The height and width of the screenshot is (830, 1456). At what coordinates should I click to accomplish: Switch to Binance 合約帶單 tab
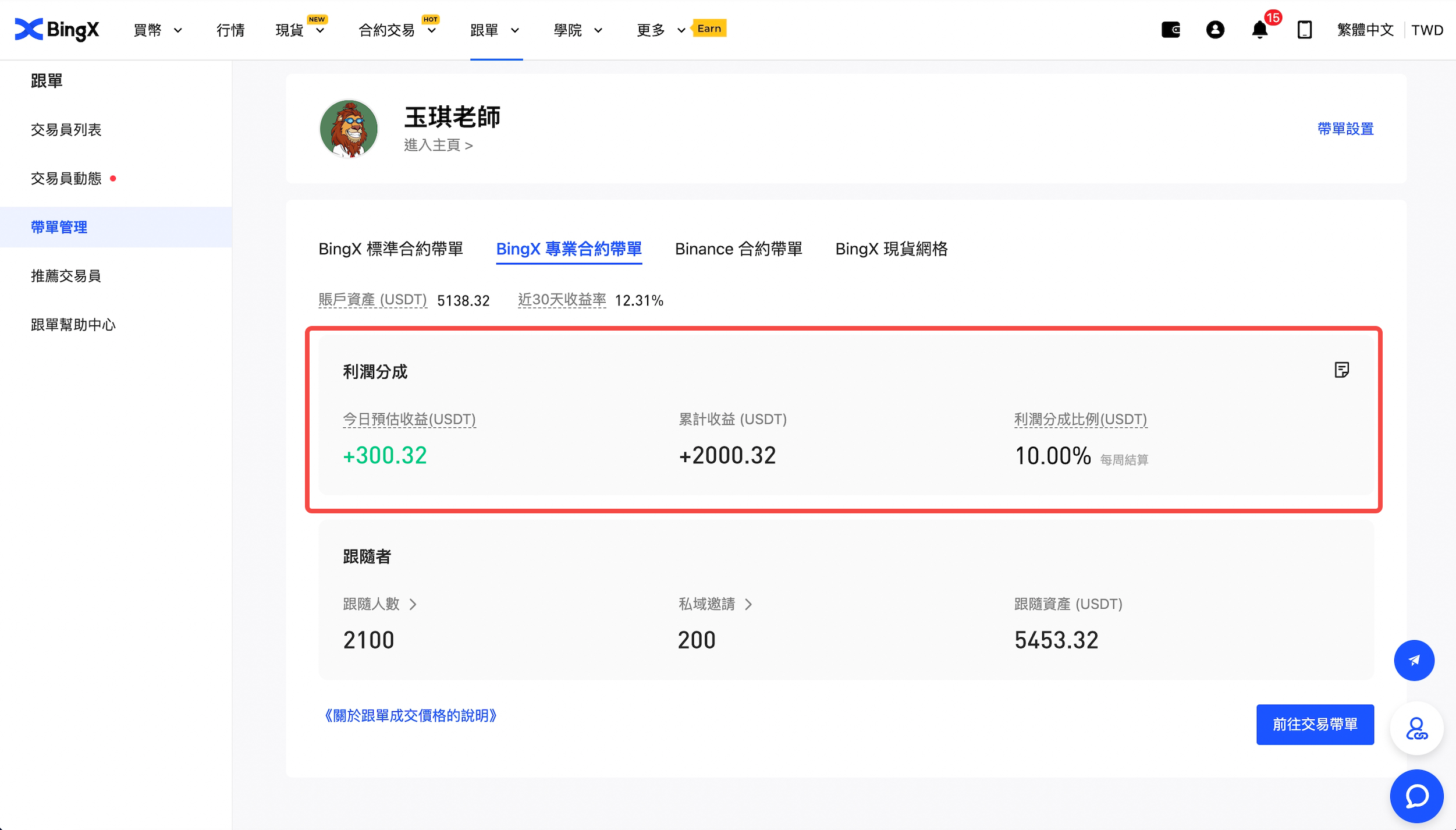738,249
